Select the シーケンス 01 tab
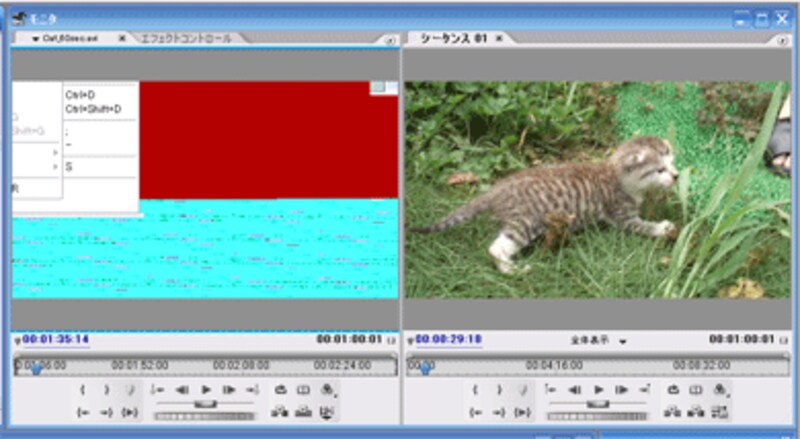800x439 pixels. pos(454,38)
